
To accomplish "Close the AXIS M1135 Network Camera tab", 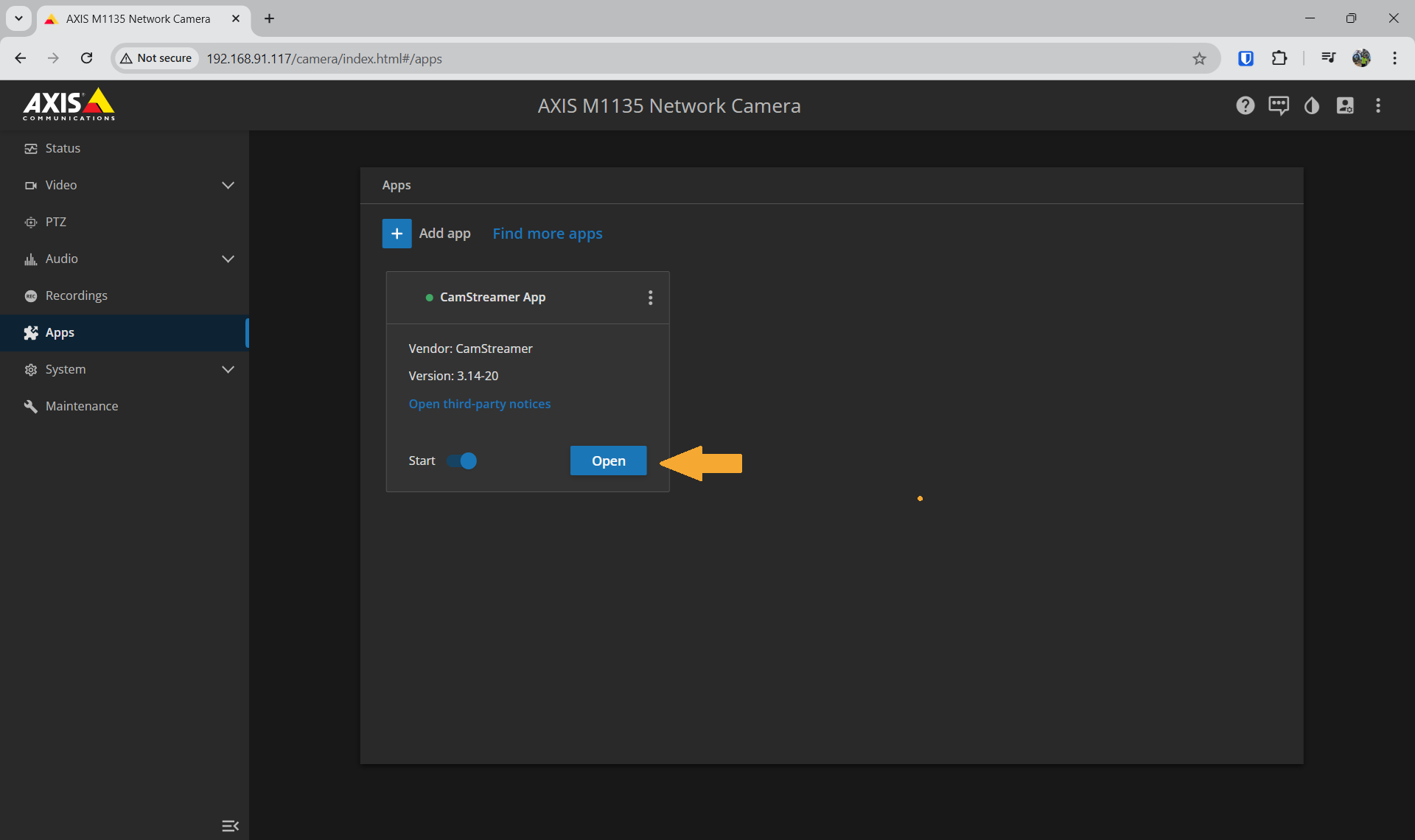I will click(x=236, y=18).
